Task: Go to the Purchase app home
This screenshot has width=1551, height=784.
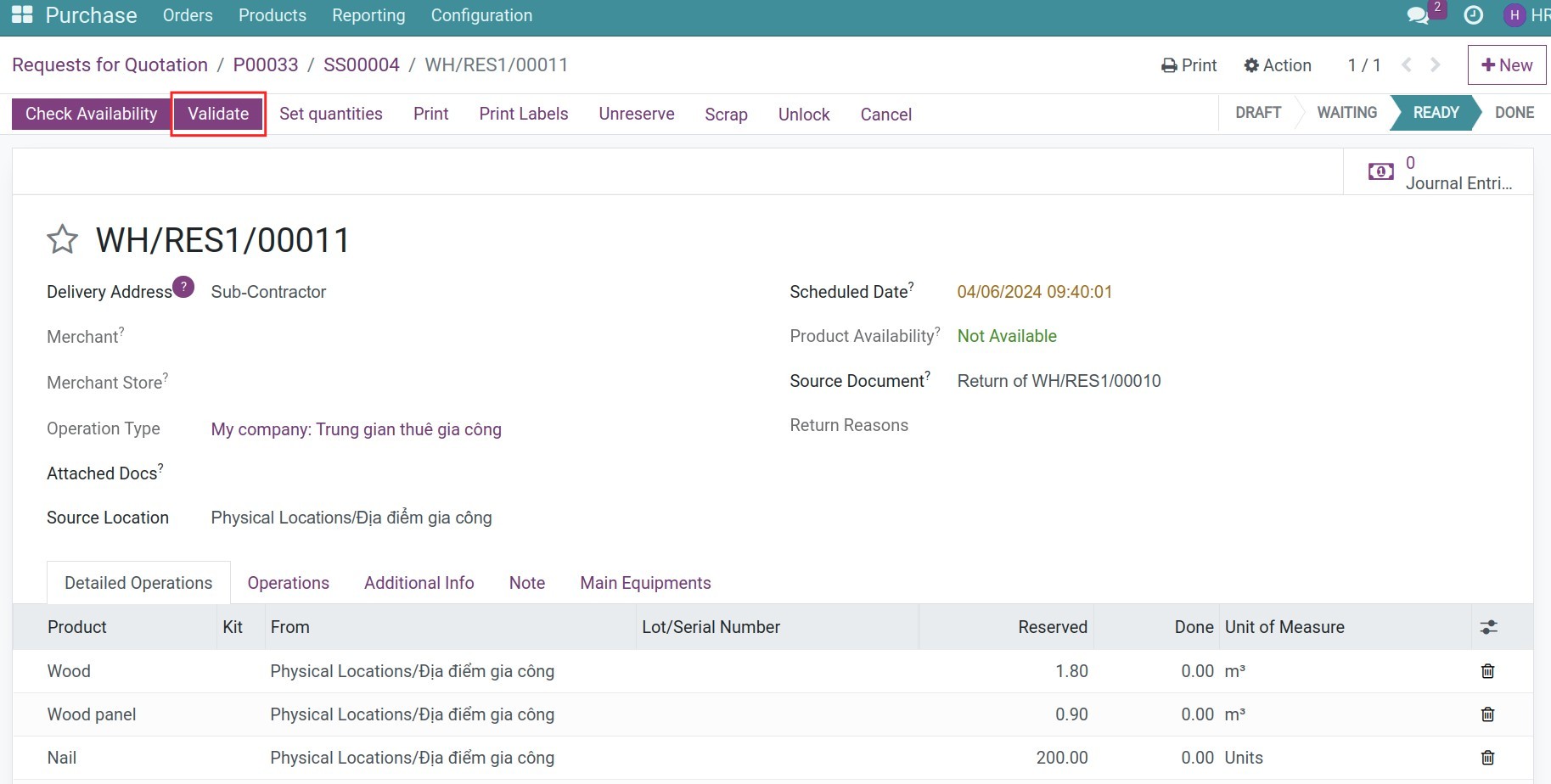Action: (x=91, y=15)
